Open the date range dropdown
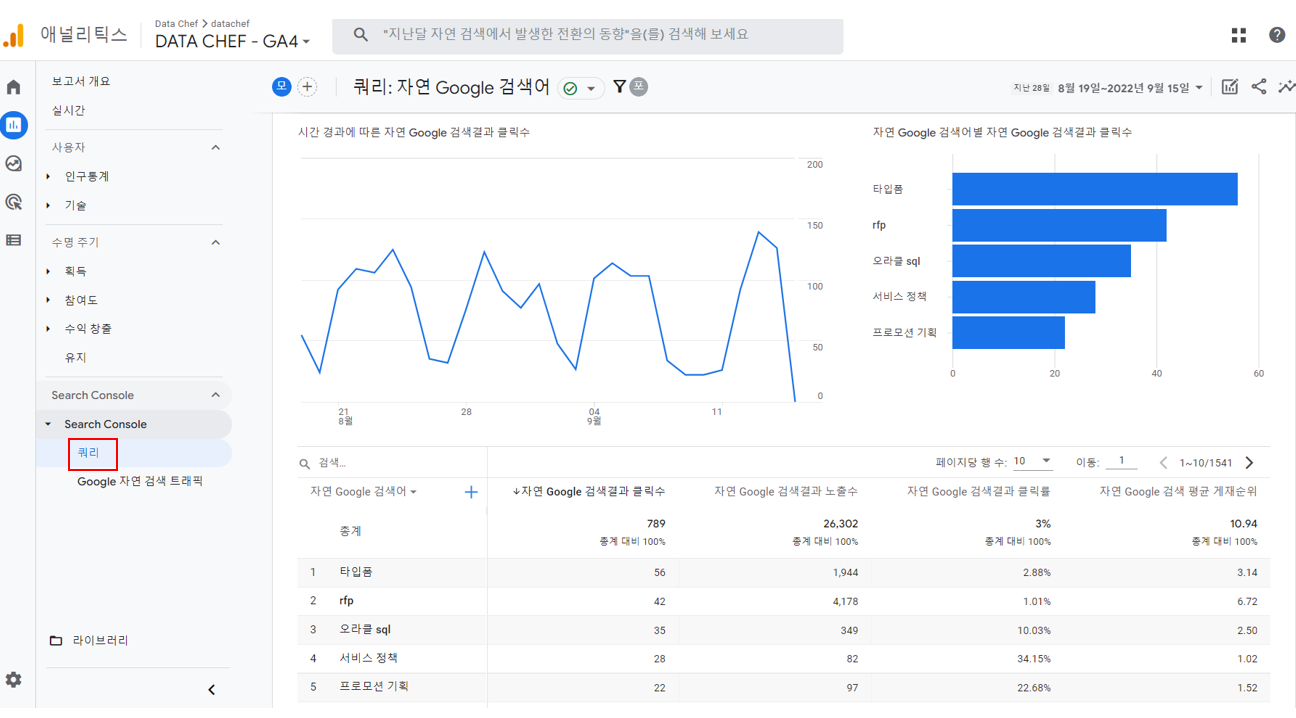Image resolution: width=1296 pixels, height=718 pixels. point(1130,88)
